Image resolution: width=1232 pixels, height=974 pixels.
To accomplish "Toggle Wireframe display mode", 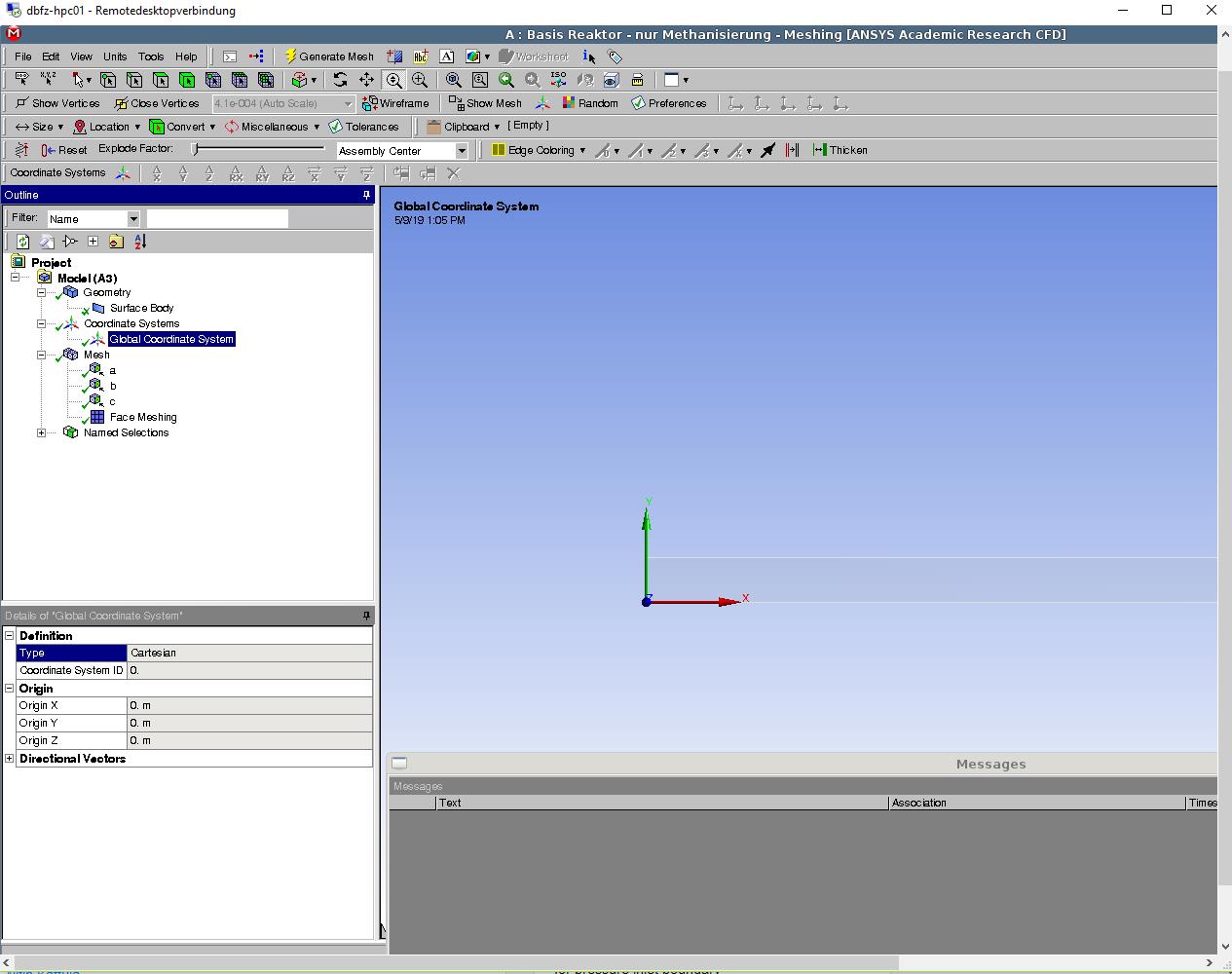I will (396, 103).
